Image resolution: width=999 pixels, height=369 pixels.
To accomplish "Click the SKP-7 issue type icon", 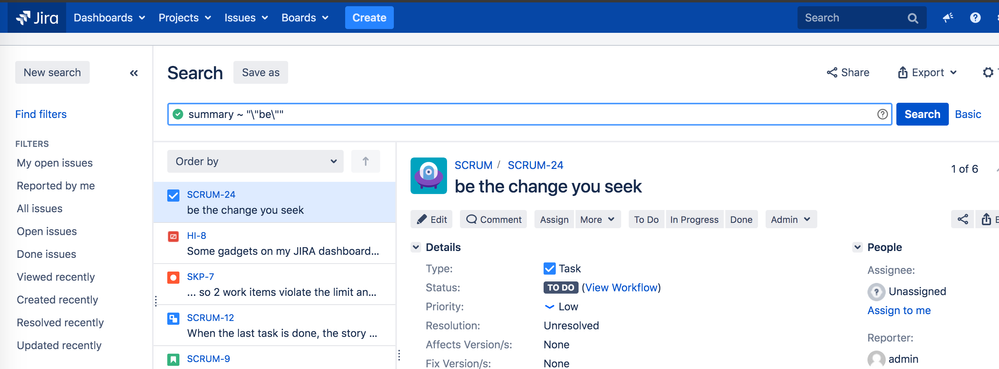I will pyautogui.click(x=173, y=278).
